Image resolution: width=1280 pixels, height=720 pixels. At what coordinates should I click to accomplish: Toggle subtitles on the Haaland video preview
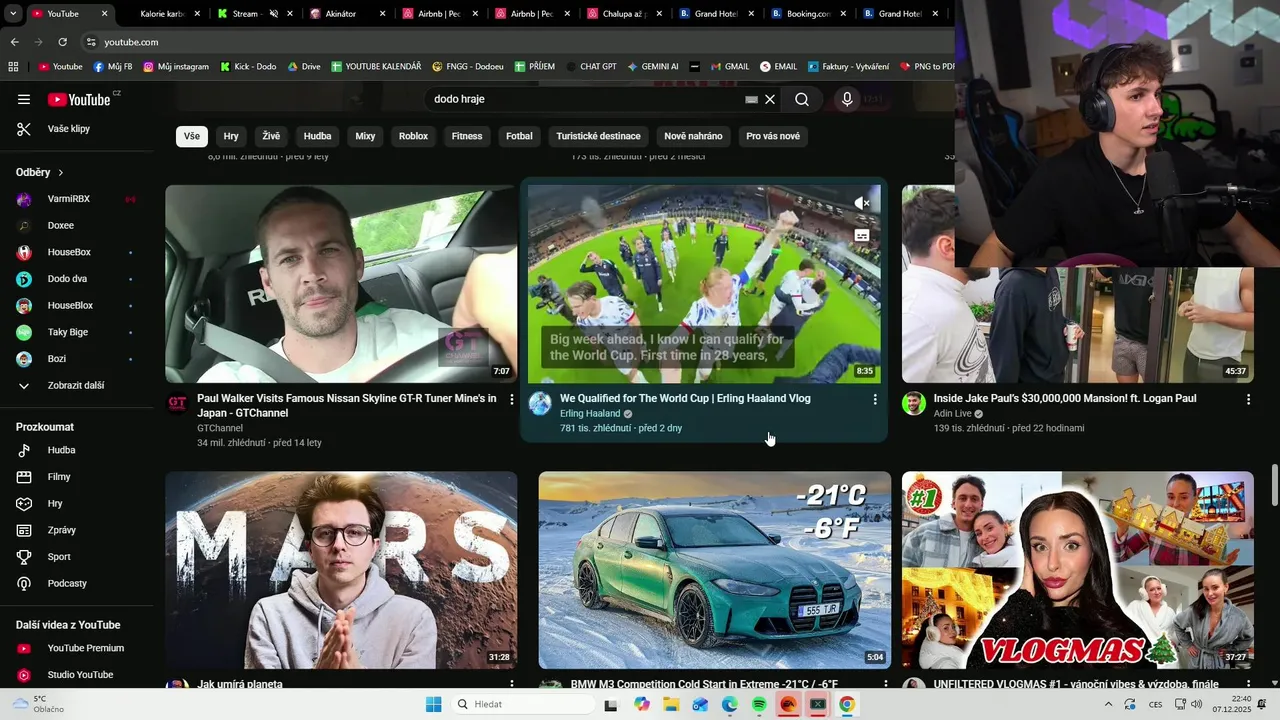click(861, 236)
